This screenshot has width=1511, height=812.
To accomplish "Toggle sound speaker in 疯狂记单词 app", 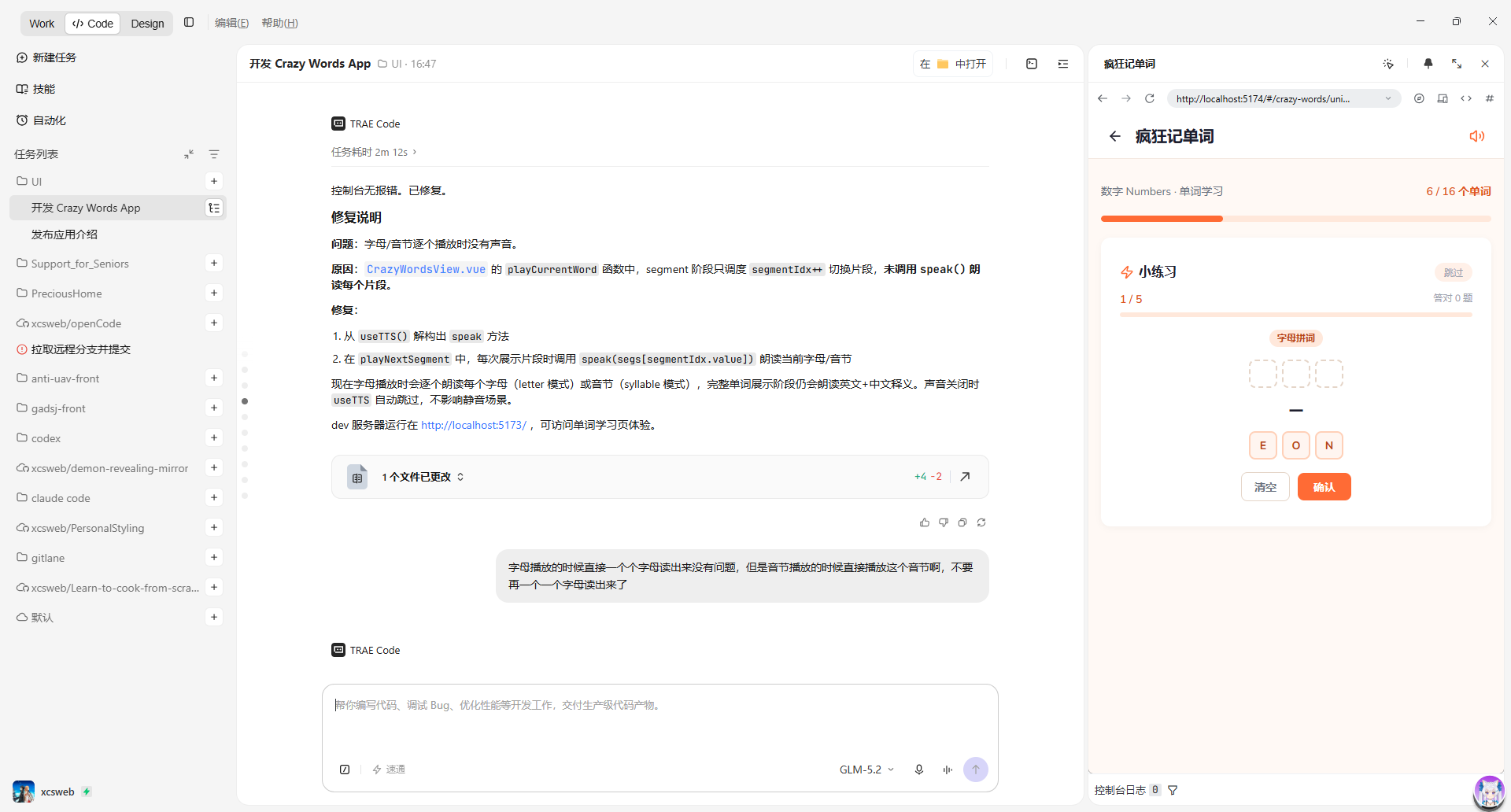I will tap(1477, 136).
